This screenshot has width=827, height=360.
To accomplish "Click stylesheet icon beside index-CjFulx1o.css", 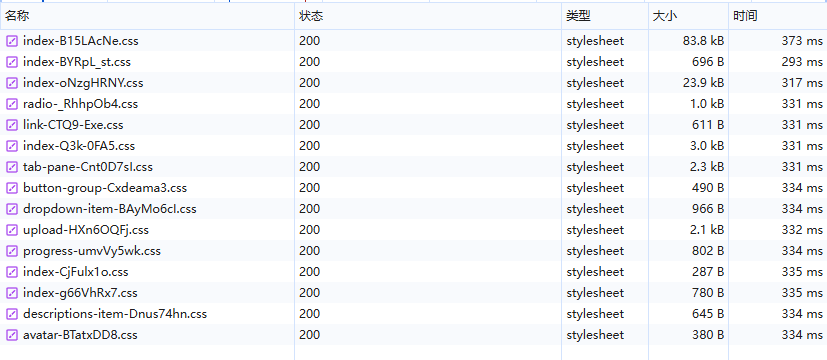I will [x=12, y=273].
